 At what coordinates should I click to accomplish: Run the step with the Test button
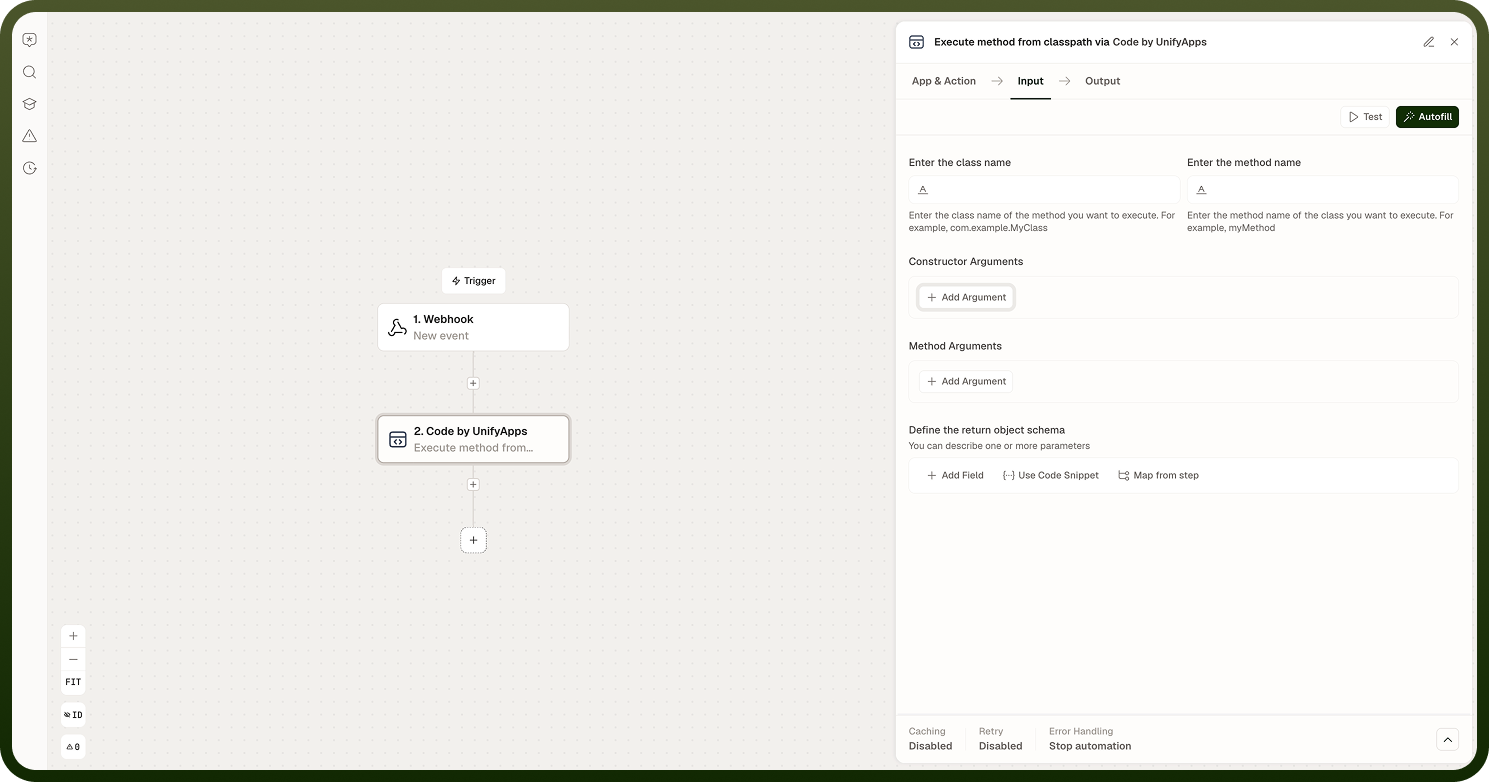point(1365,117)
